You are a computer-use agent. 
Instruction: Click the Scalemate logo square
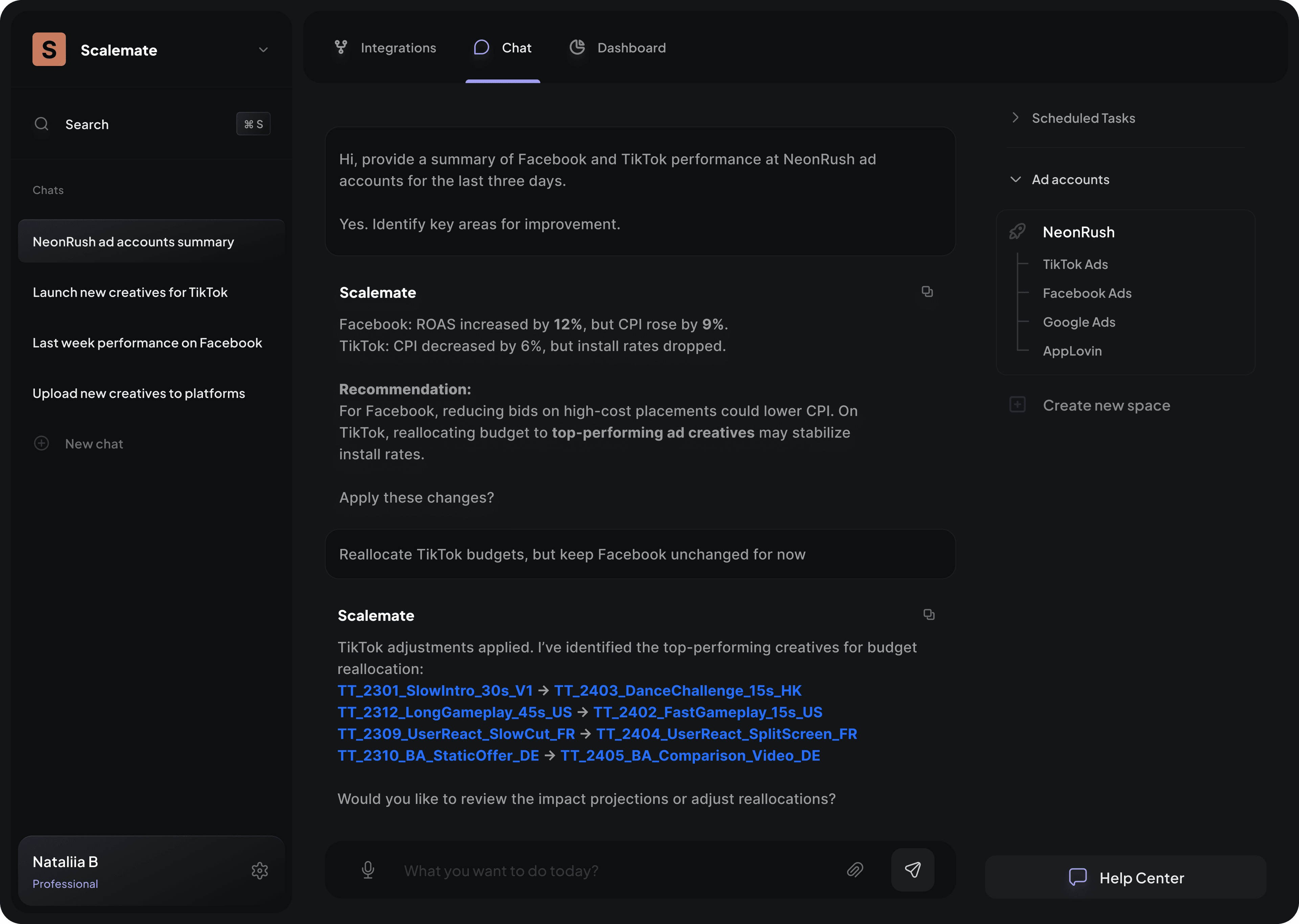click(x=49, y=49)
